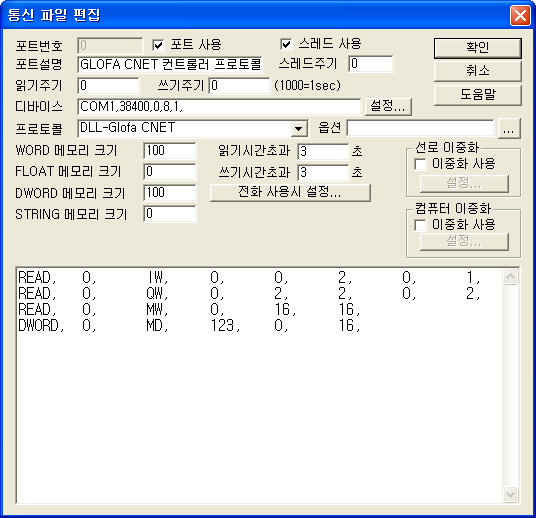Close the 통신 파일 편집 dialog
Viewport: 536px width, 518px height.
(520, 15)
